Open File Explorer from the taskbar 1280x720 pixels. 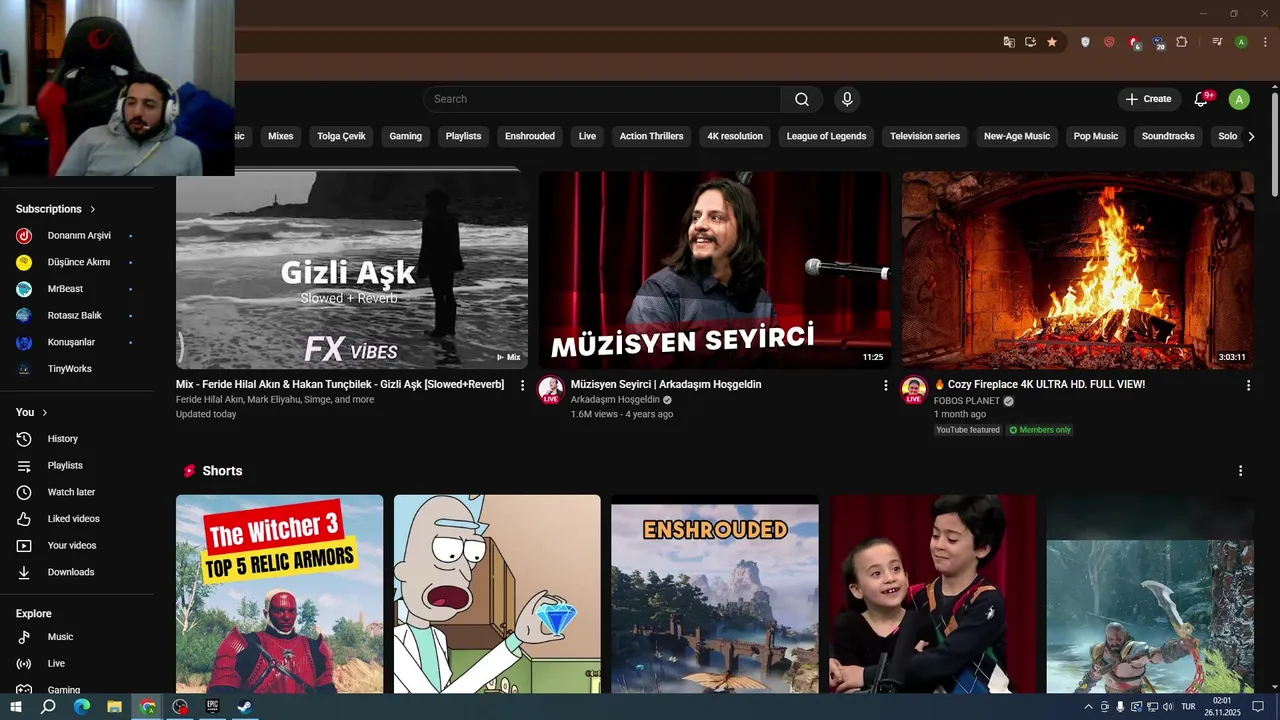(x=114, y=706)
